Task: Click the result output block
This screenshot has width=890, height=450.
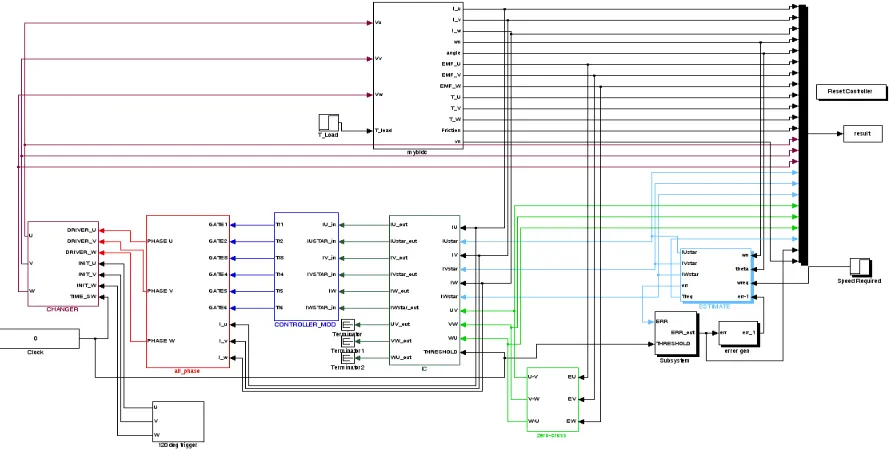Action: tap(863, 134)
